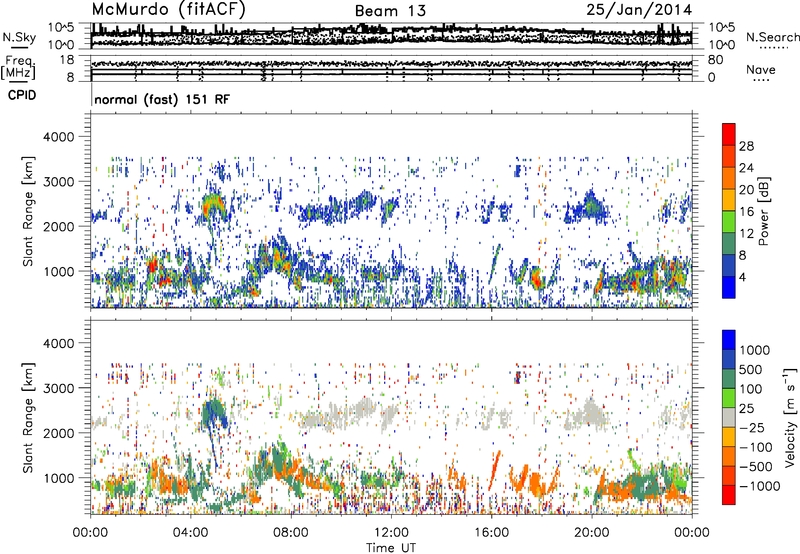The width and height of the screenshot is (800, 554).
Task: Click the "Beam 13" label
Action: [x=390, y=11]
